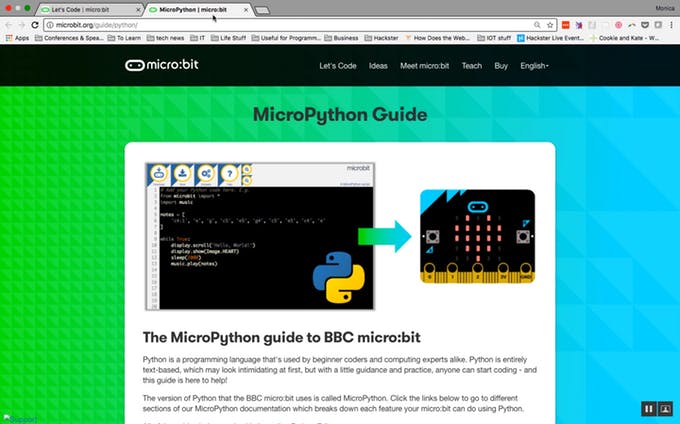Click the Support link at bottom left
Viewport: 680px width, 424px height.
(20, 419)
